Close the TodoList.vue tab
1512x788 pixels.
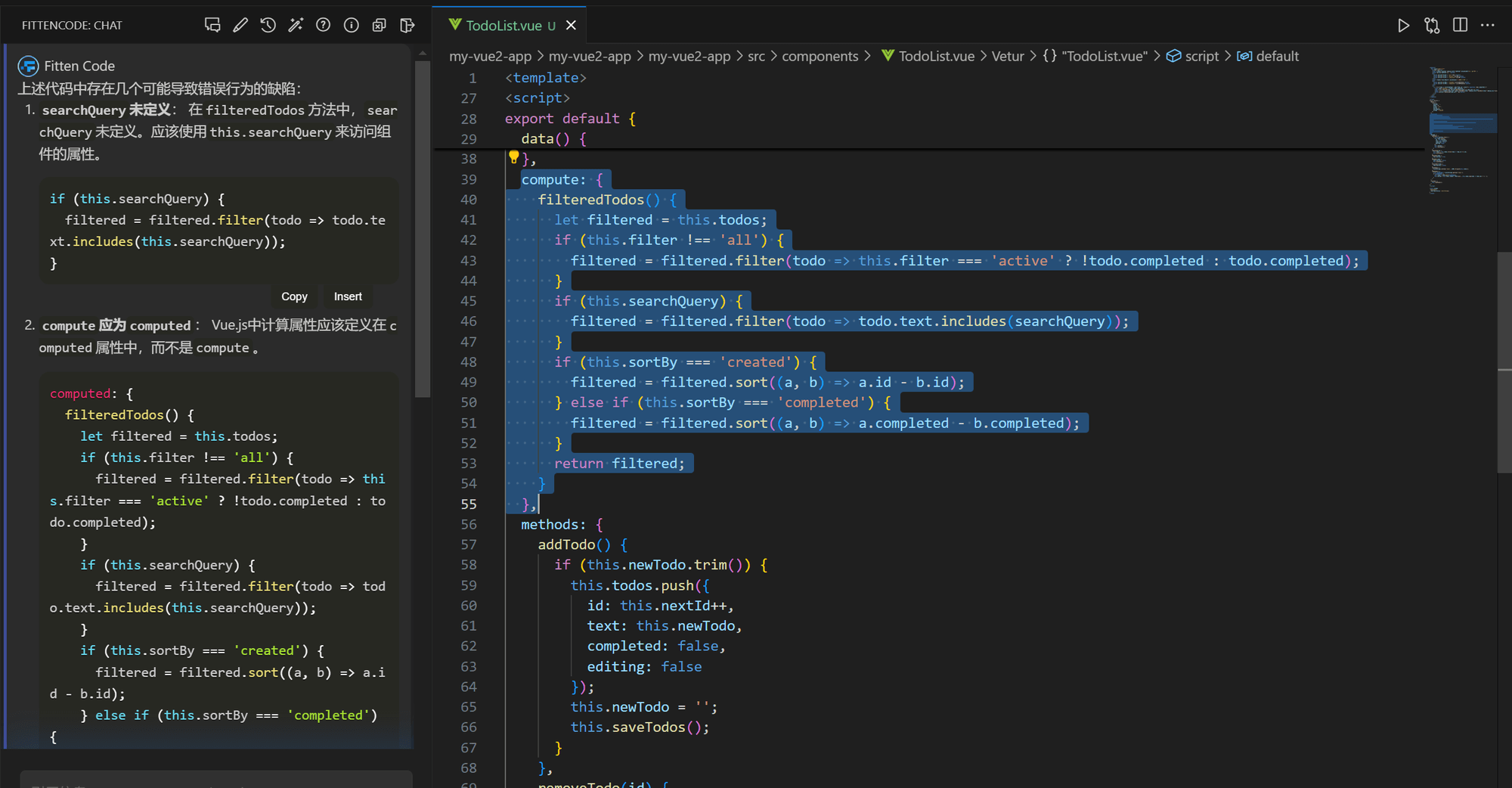click(x=572, y=25)
